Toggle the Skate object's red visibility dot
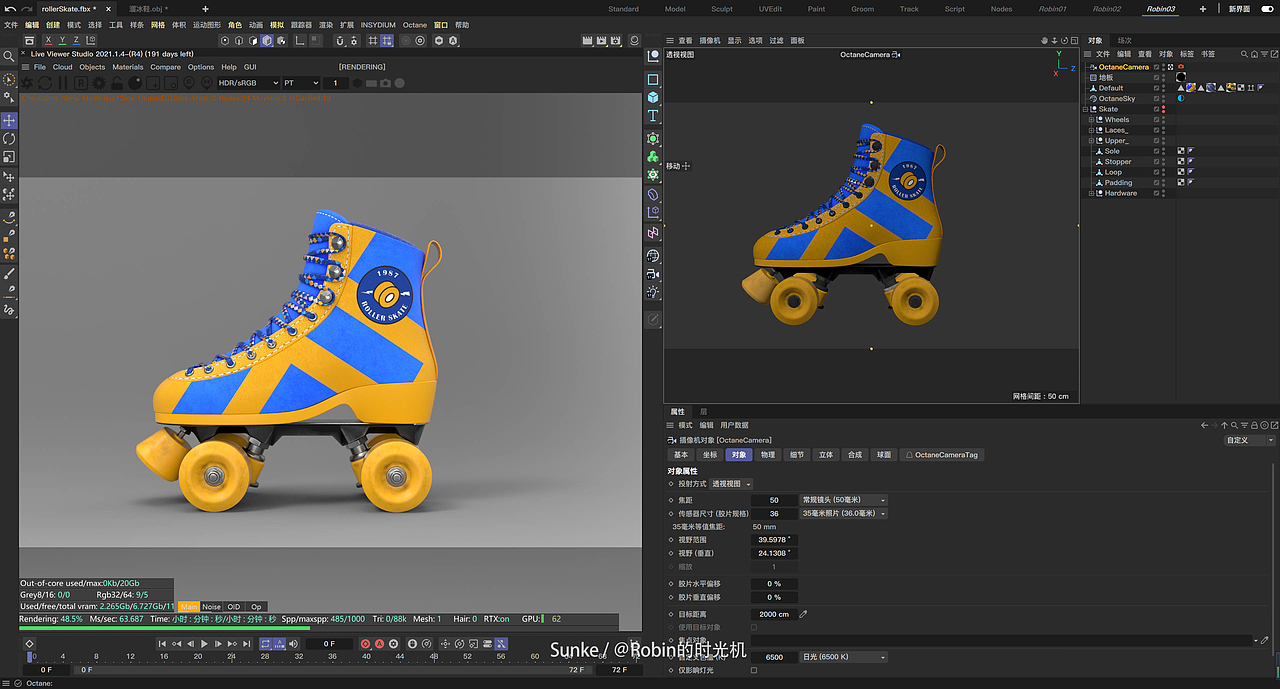This screenshot has width=1280, height=689. 1163,107
